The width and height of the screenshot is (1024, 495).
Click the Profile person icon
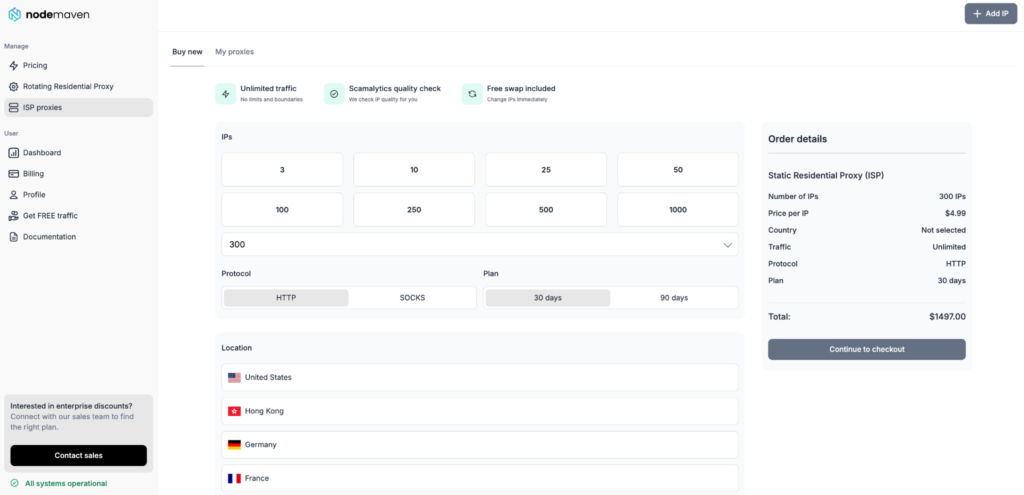point(14,195)
